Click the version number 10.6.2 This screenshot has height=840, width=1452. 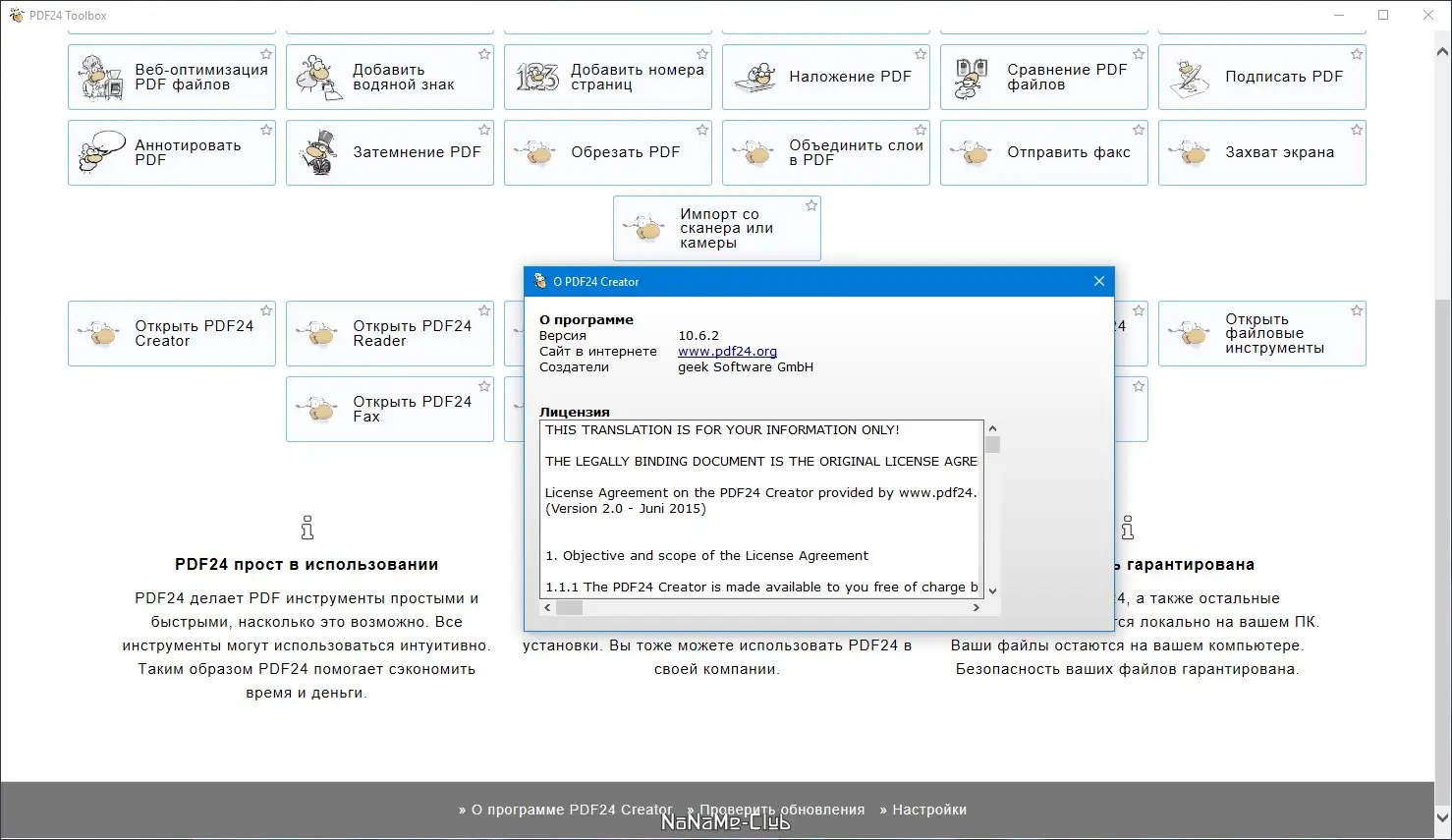[x=698, y=335]
